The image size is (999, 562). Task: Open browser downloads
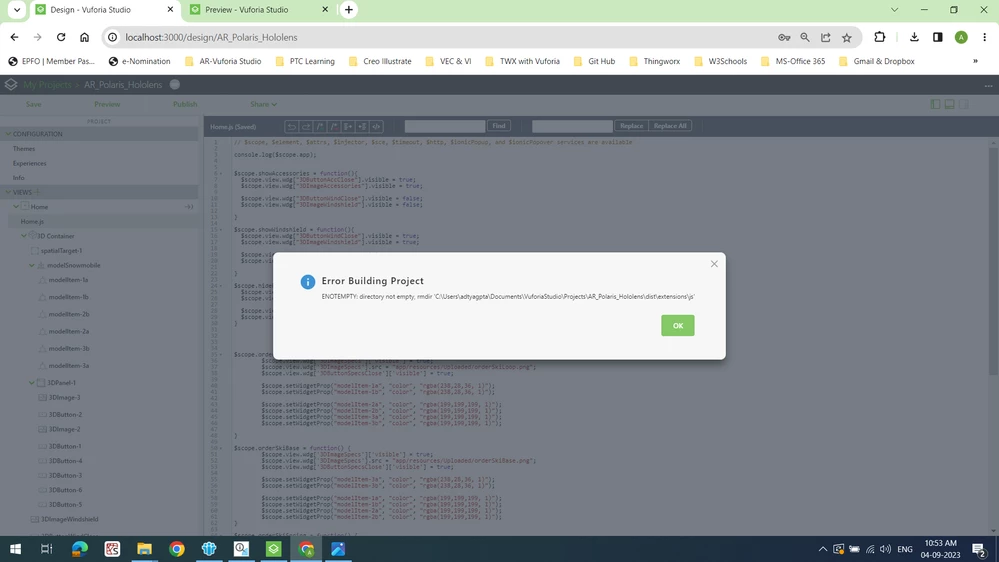(914, 37)
